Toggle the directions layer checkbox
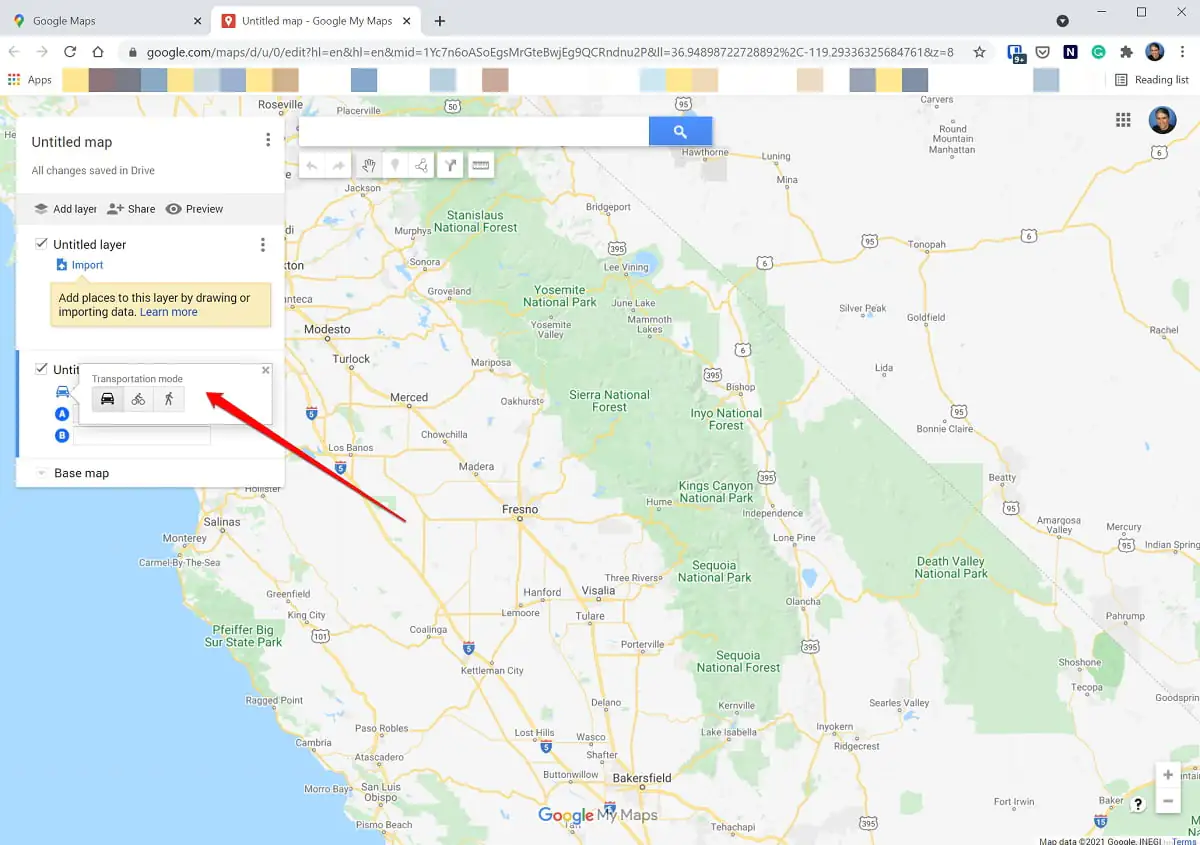 [x=41, y=369]
